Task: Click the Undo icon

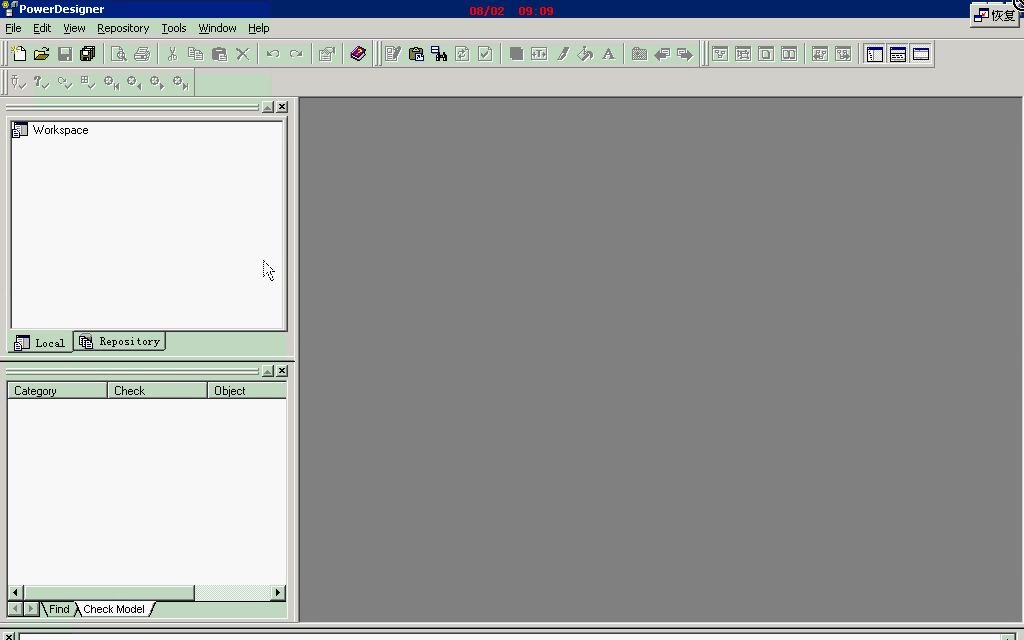Action: [271, 53]
